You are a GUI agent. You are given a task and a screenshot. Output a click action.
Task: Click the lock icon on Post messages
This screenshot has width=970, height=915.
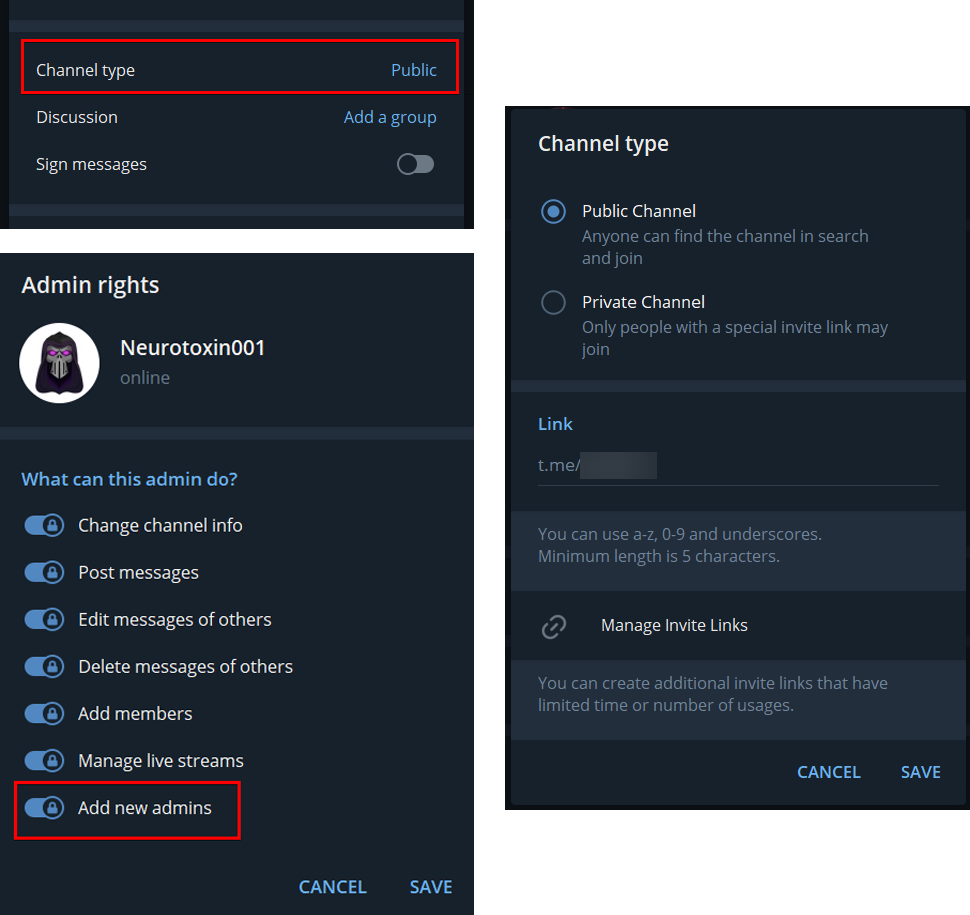click(x=50, y=572)
